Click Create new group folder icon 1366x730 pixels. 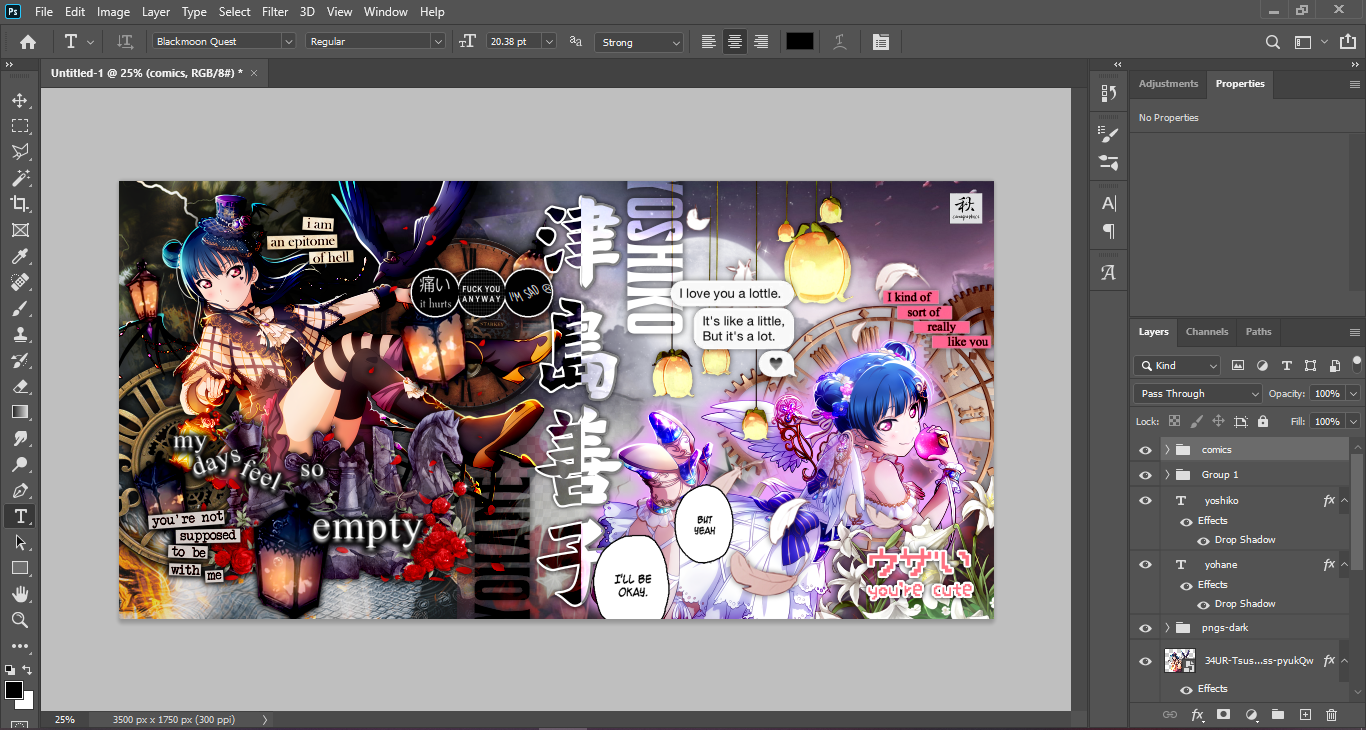tap(1277, 715)
